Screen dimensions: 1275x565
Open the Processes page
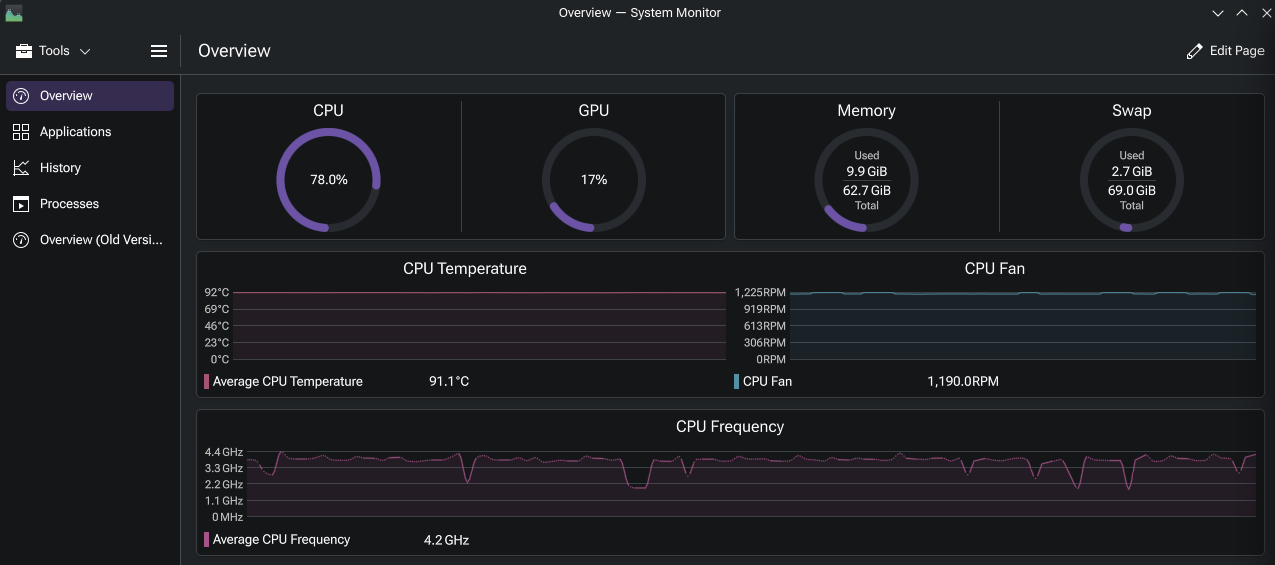pos(69,204)
